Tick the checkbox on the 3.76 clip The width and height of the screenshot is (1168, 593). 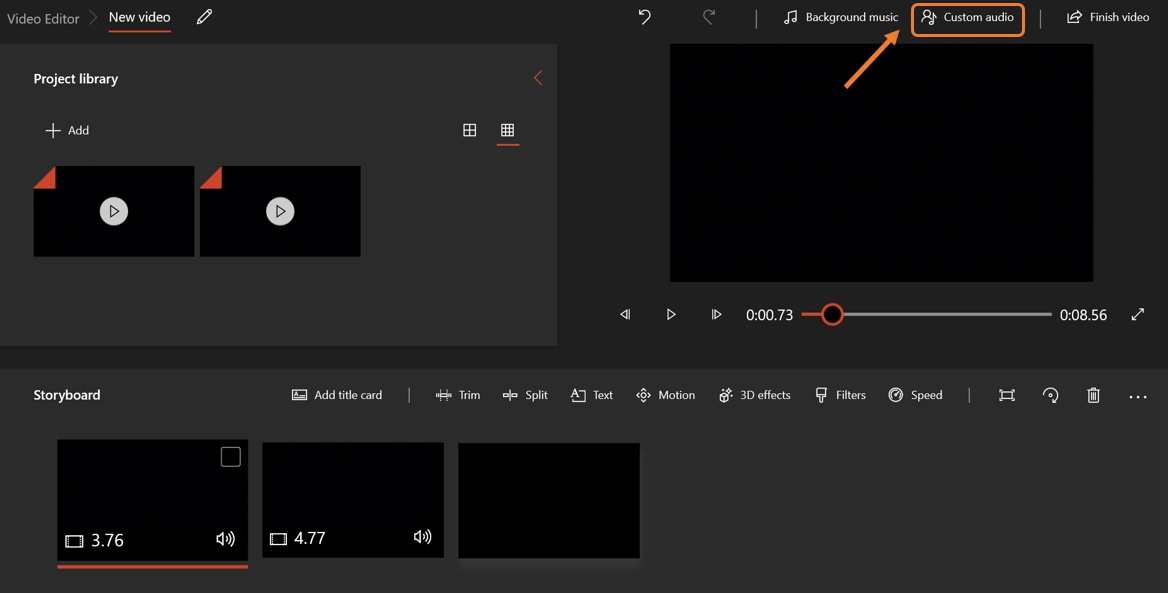pyautogui.click(x=231, y=457)
